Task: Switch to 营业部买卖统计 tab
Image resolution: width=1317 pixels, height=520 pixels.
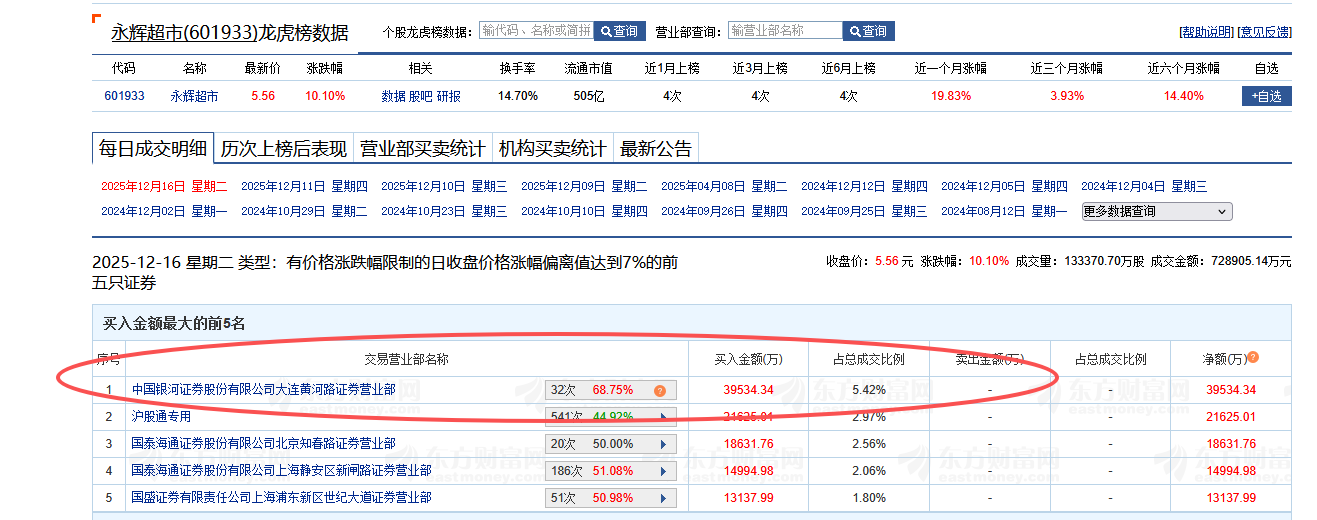Action: (x=423, y=149)
